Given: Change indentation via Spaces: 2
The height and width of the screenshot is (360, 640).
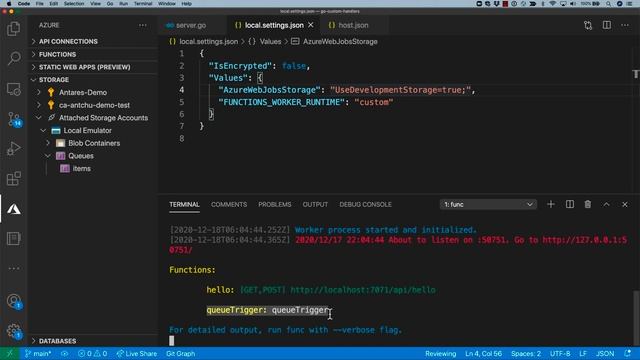Looking at the screenshot, I should [526, 353].
